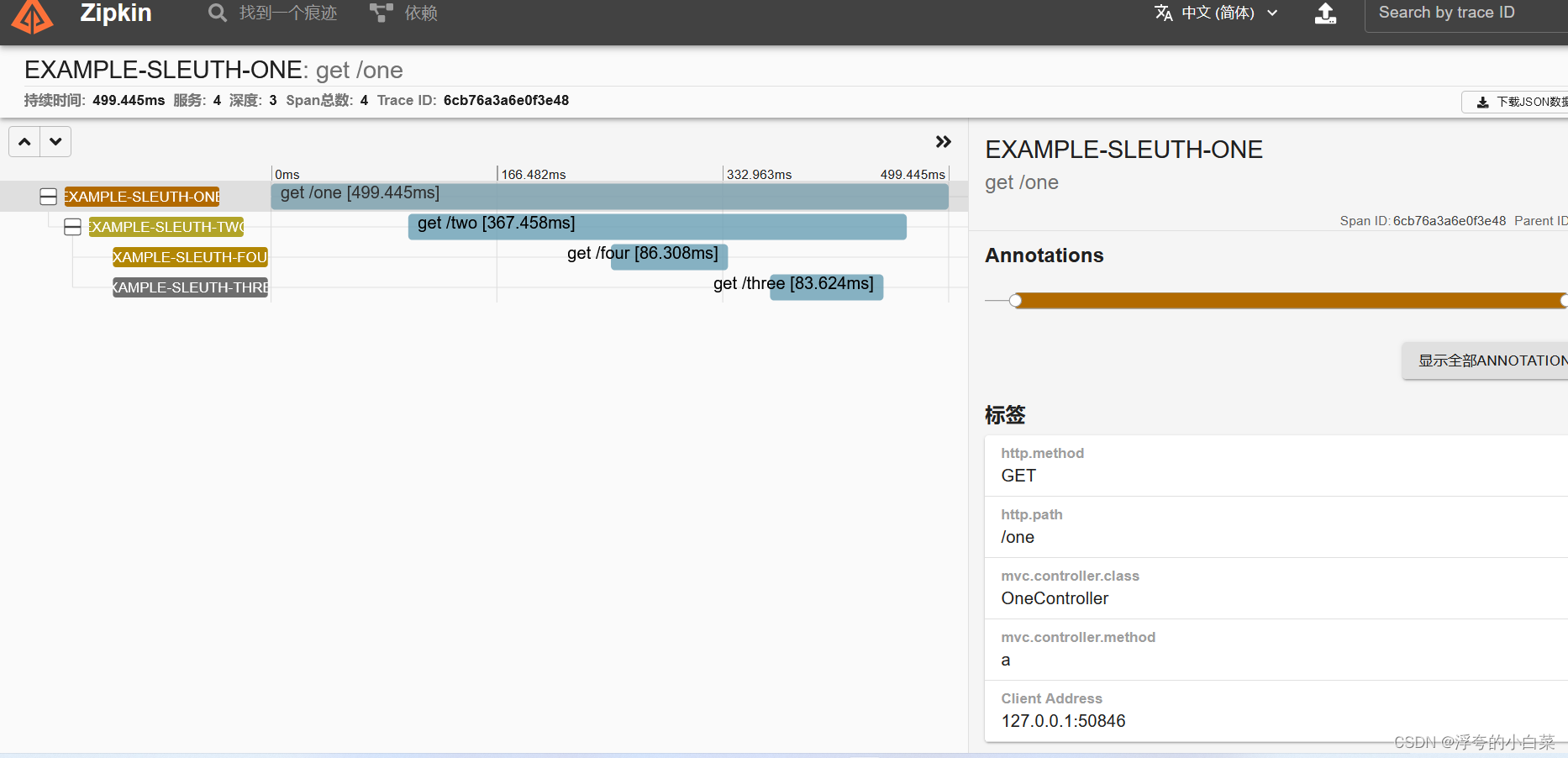Viewport: 1568px width, 758px height.
Task: Click the http.path /one tag value
Action: [1018, 537]
